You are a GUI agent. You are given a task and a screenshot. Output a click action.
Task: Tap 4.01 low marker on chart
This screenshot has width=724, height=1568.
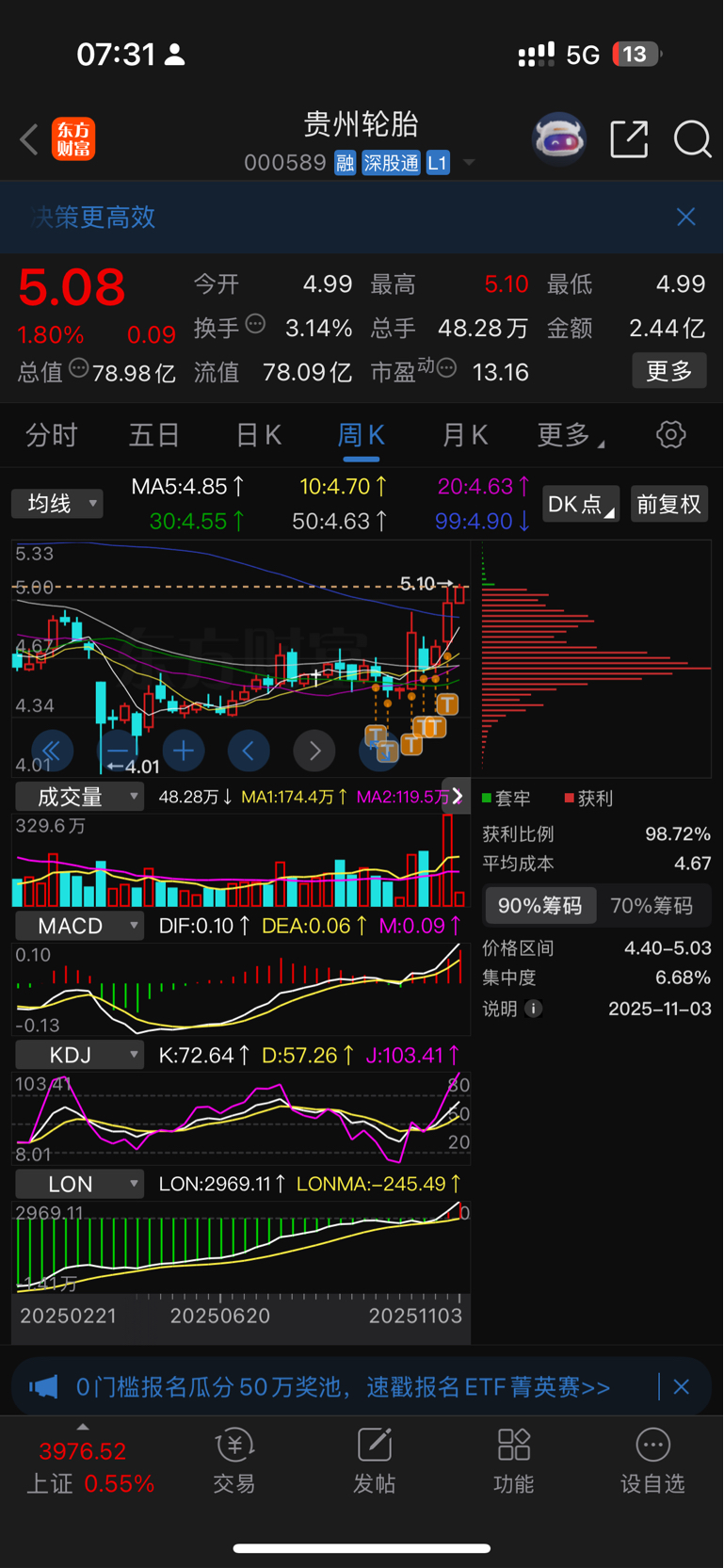[133, 767]
